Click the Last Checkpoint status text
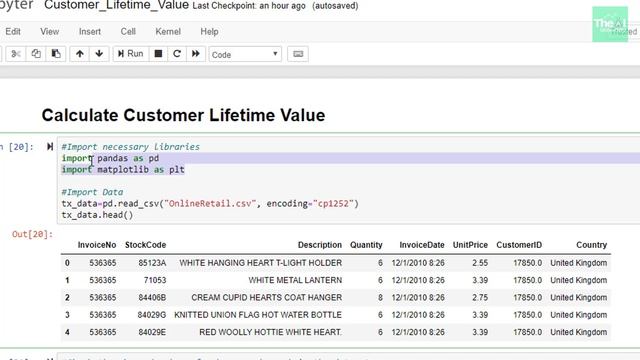The width and height of the screenshot is (640, 360). click(249, 6)
